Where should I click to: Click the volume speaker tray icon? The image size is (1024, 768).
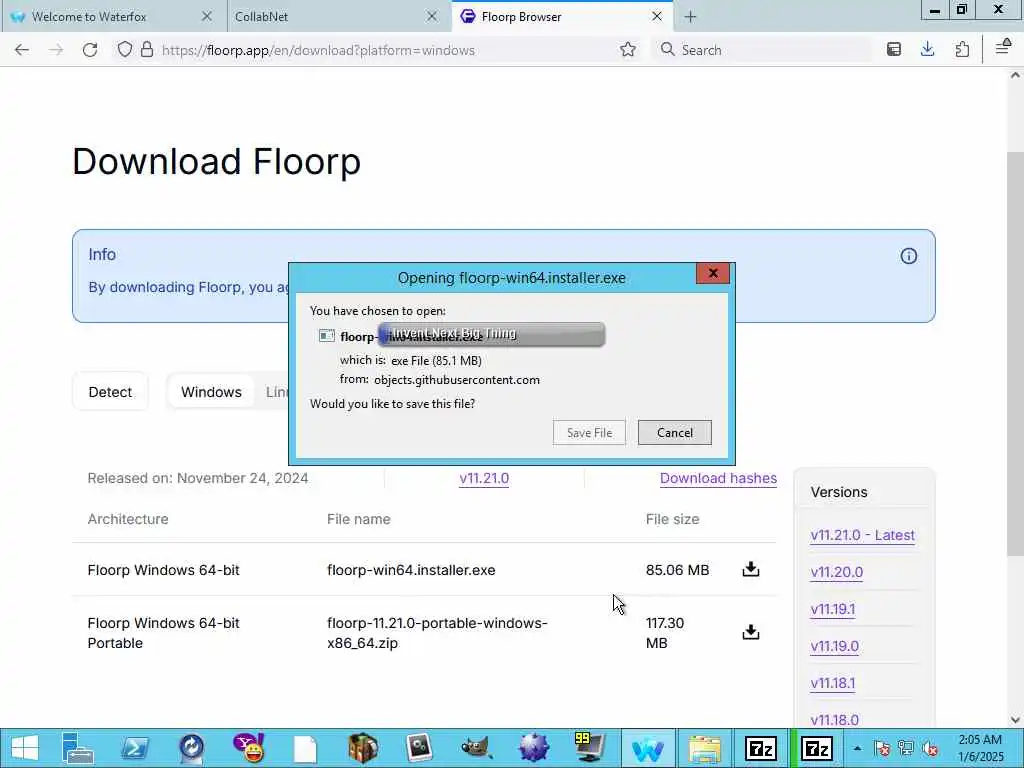[930, 748]
